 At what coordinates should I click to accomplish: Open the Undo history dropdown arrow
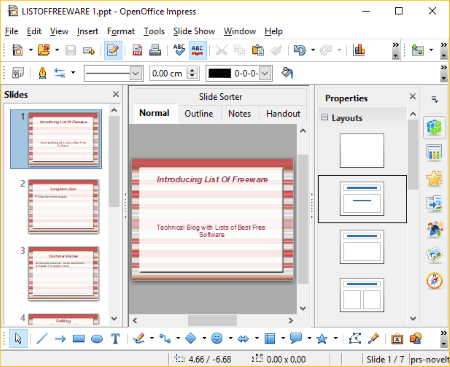point(313,50)
